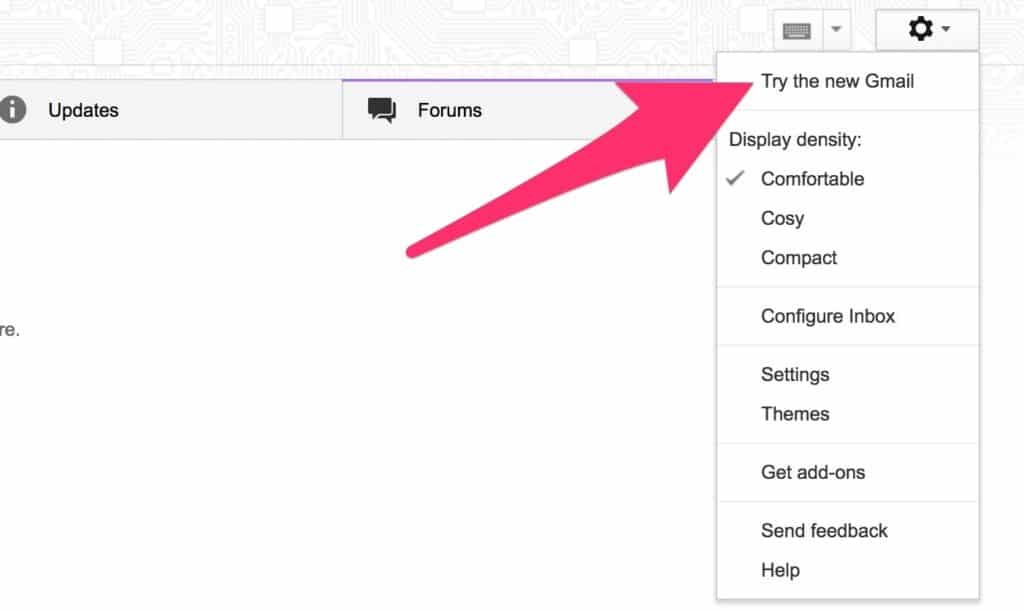1024x611 pixels.
Task: Switch to the Updates tab label
Action: 83,110
